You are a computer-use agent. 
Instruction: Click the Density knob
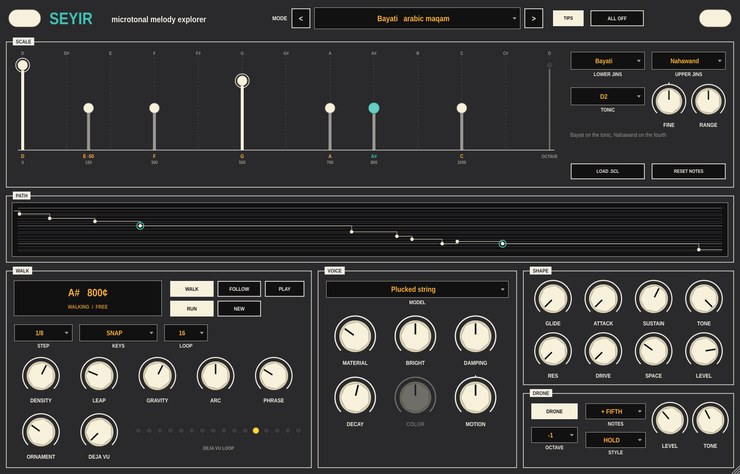(x=41, y=376)
